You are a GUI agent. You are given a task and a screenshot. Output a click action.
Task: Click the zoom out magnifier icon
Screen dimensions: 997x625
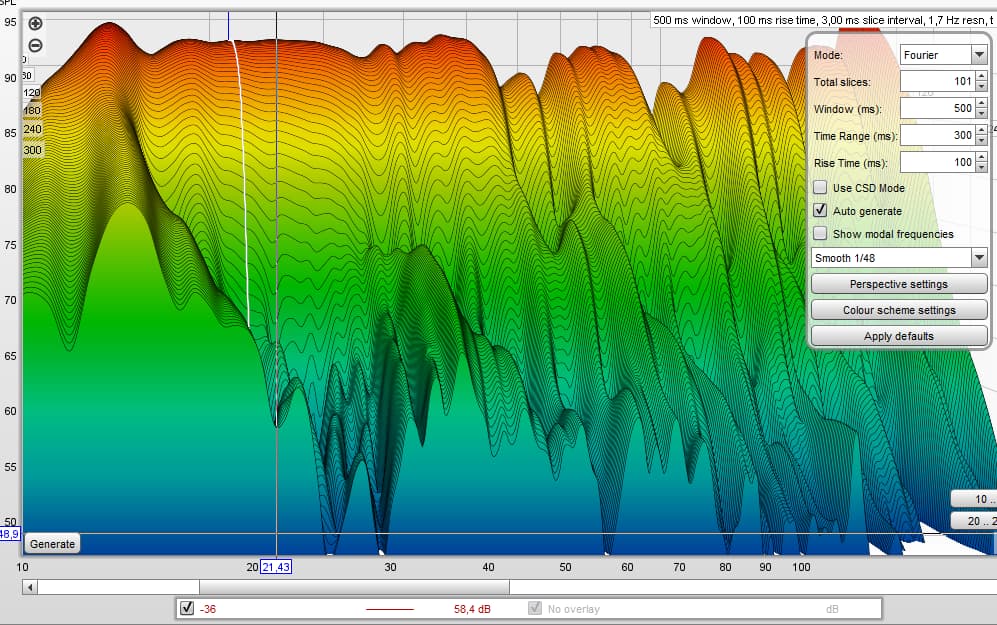35,46
